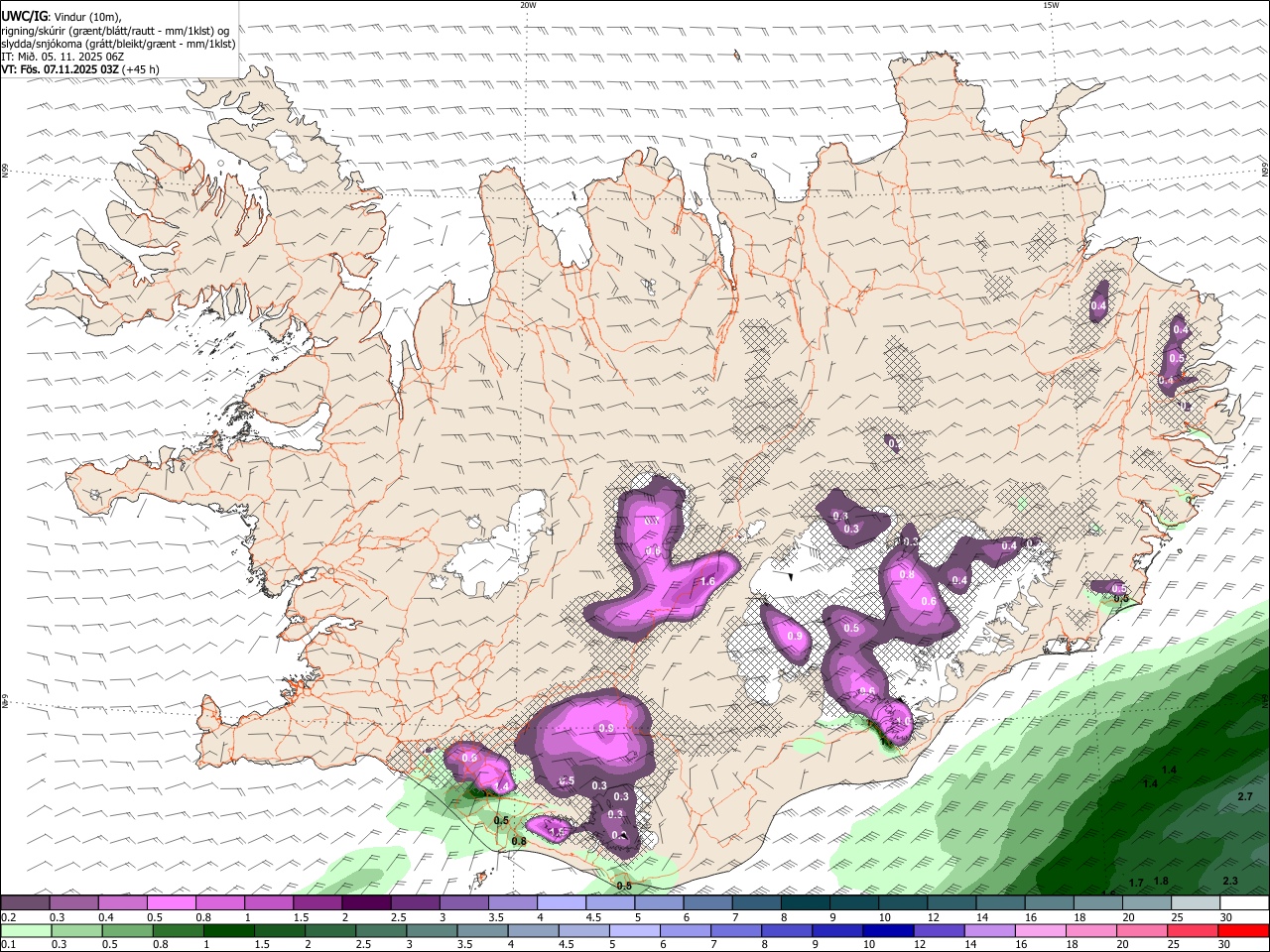Click the 'UWC/IG: Vindur (10m)' title line

62,17
